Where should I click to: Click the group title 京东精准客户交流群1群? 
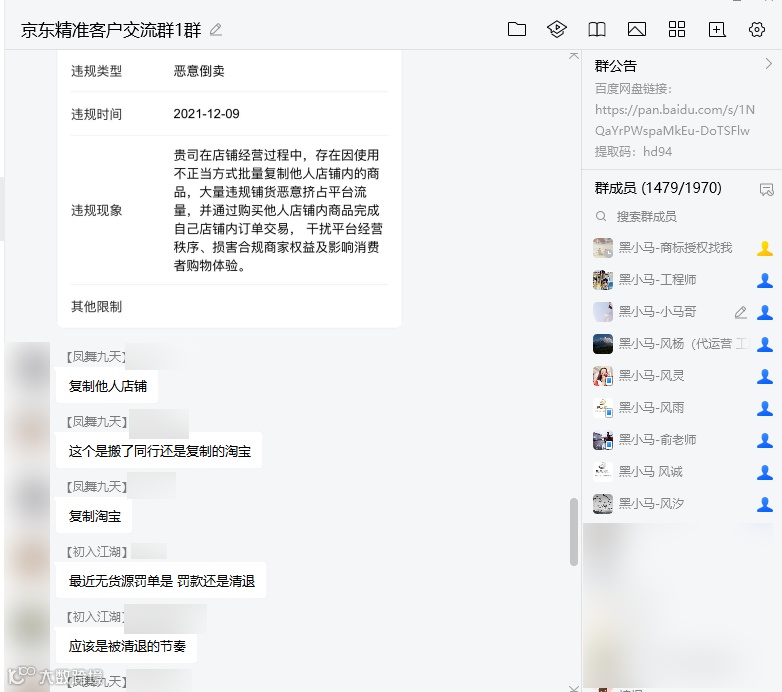[111, 30]
